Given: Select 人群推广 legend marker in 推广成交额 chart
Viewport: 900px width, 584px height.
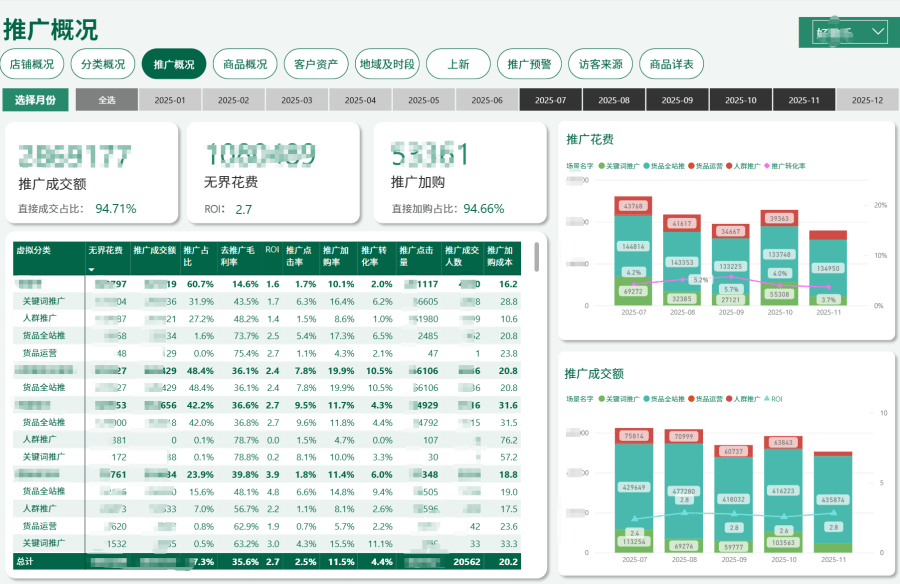Looking at the screenshot, I should click(731, 398).
